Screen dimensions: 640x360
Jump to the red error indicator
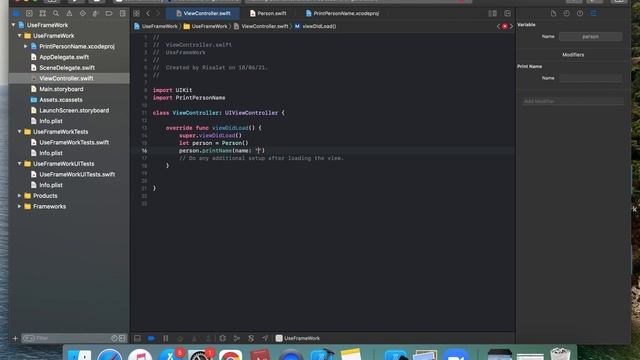505,26
